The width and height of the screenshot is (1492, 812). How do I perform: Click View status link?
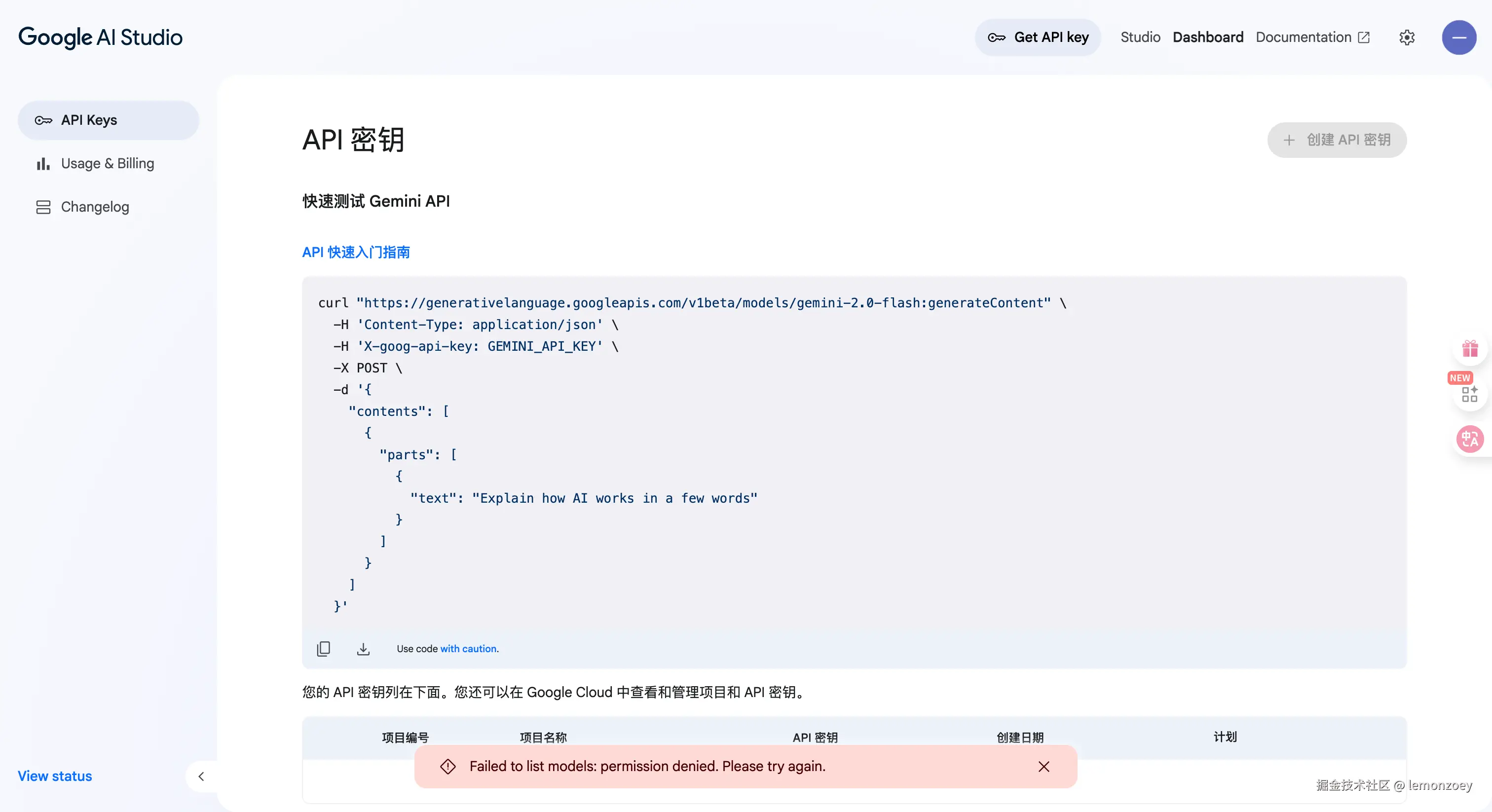54,776
